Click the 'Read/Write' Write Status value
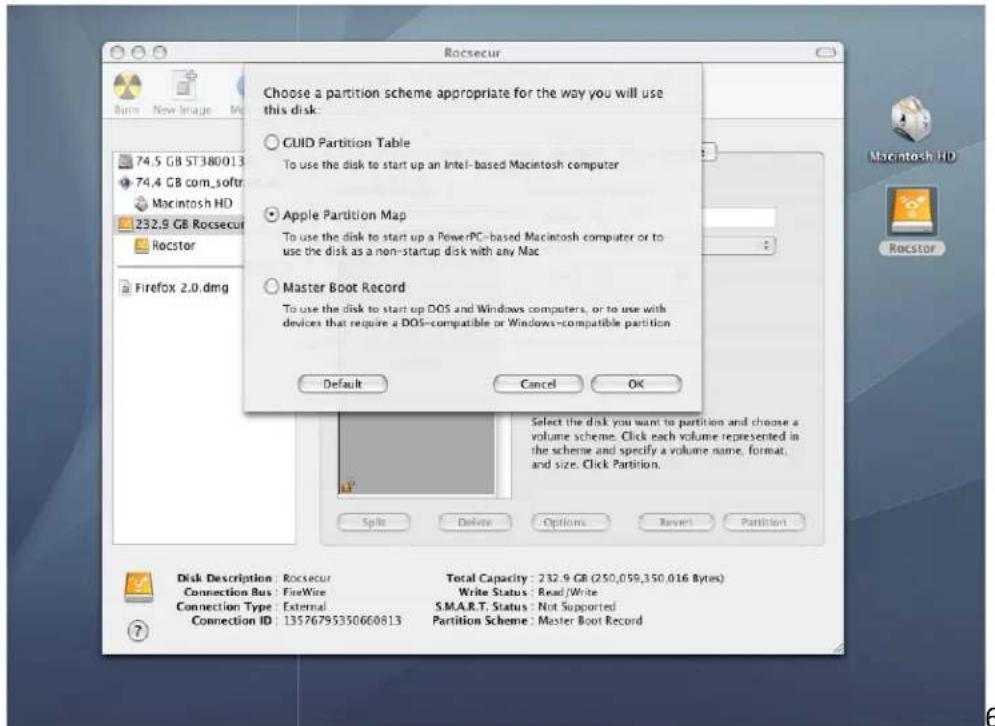The height and width of the screenshot is (726, 995). (568, 592)
